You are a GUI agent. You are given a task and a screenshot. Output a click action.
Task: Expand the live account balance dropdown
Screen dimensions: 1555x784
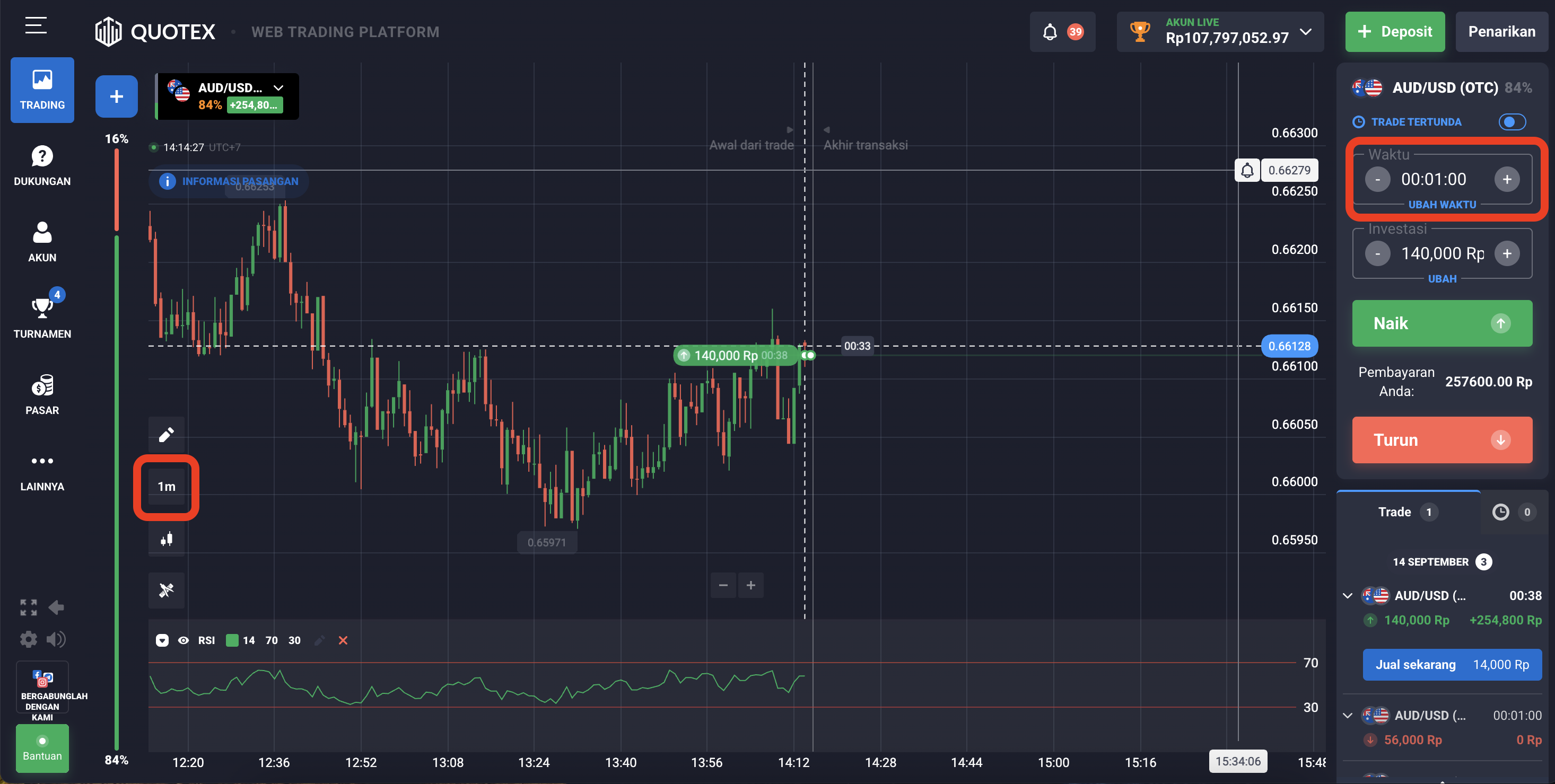tap(1306, 32)
